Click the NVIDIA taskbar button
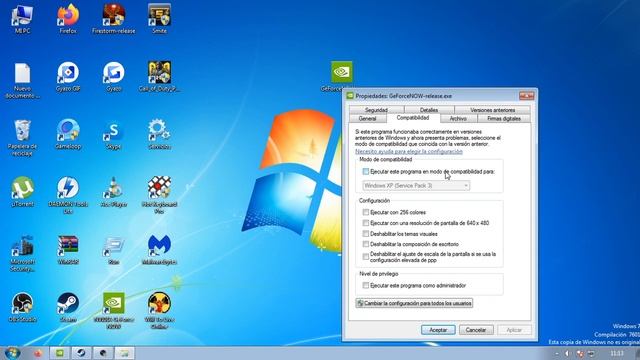Viewport: 640px width, 360px height. (60, 353)
